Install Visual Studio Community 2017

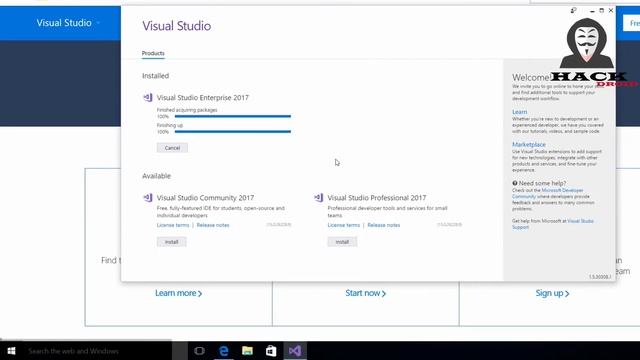point(171,242)
